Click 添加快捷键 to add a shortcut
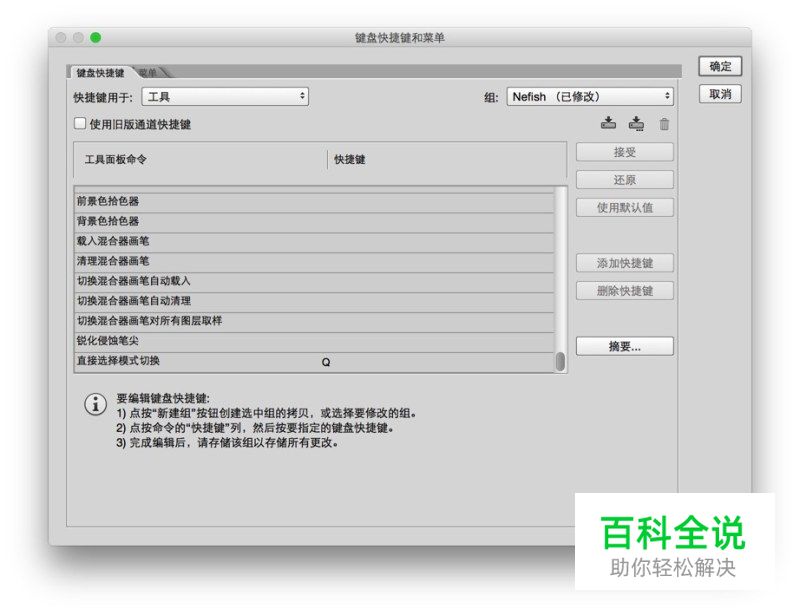The width and height of the screenshot is (800, 615). [624, 263]
